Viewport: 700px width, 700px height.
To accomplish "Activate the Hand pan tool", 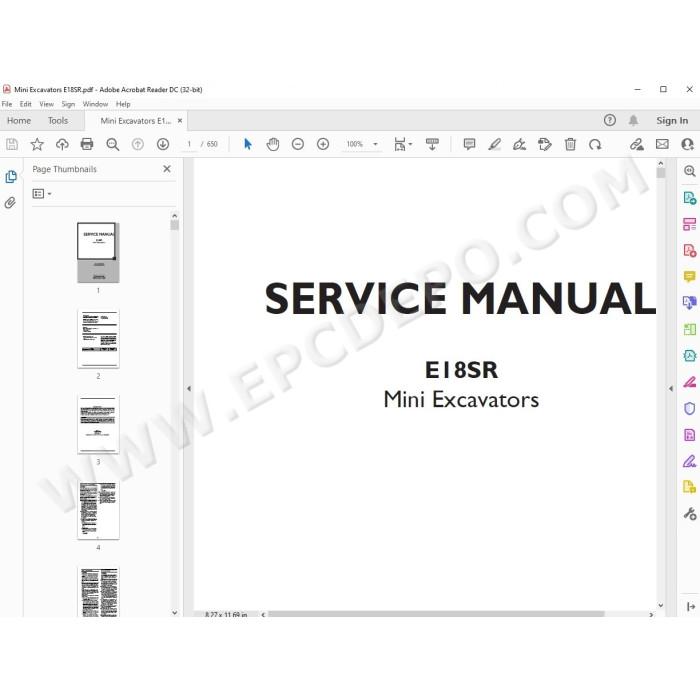I will [x=272, y=144].
